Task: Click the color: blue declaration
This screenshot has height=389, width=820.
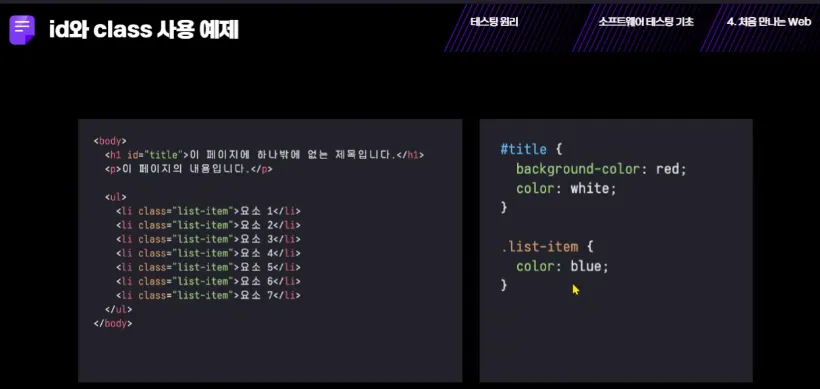Action: 563,266
